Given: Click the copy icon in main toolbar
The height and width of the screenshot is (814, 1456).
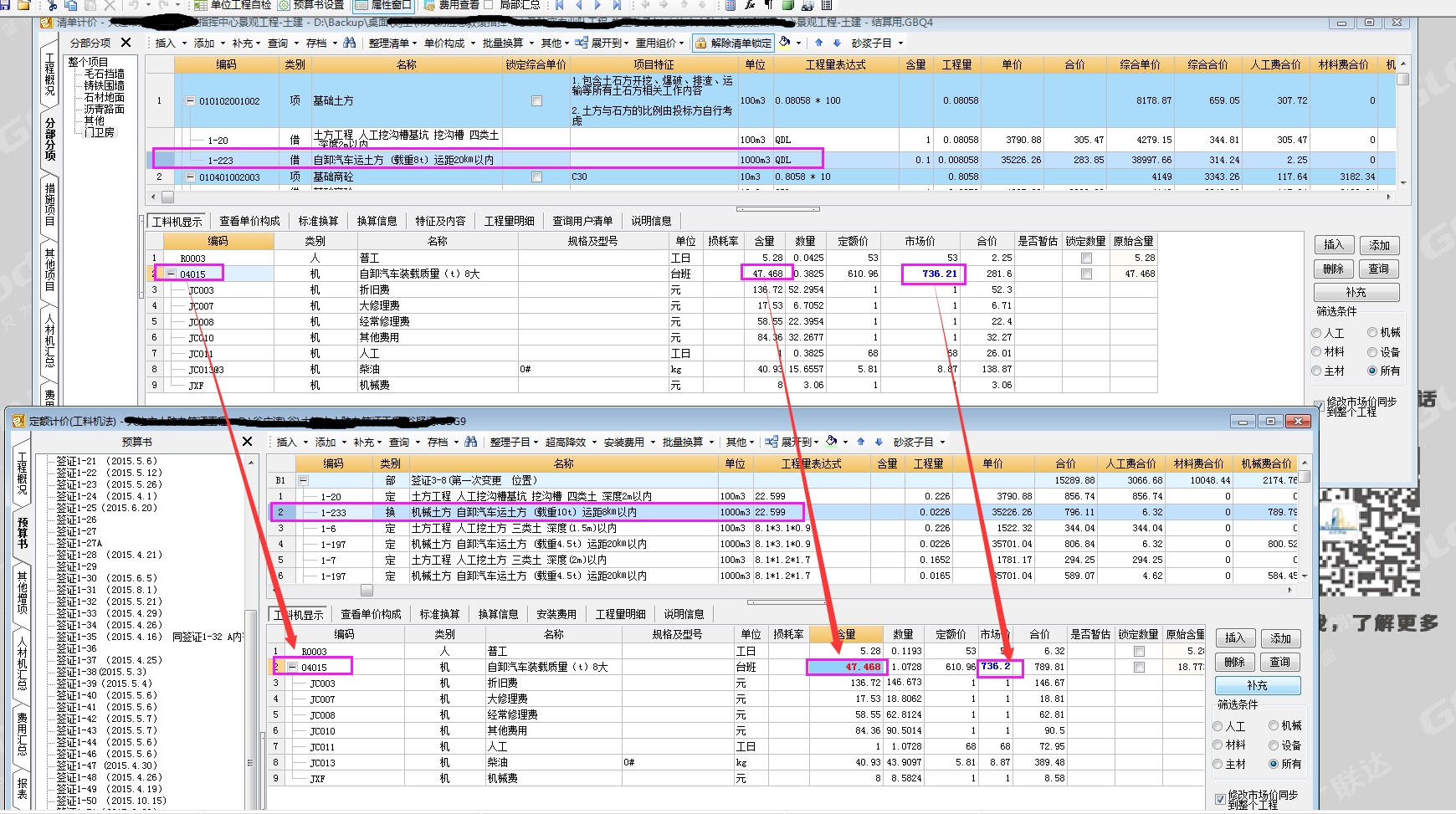Looking at the screenshot, I should [x=71, y=5].
